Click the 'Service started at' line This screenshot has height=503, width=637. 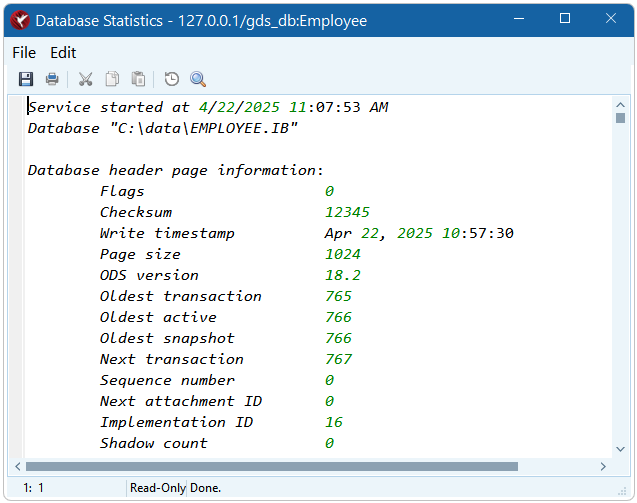point(208,107)
